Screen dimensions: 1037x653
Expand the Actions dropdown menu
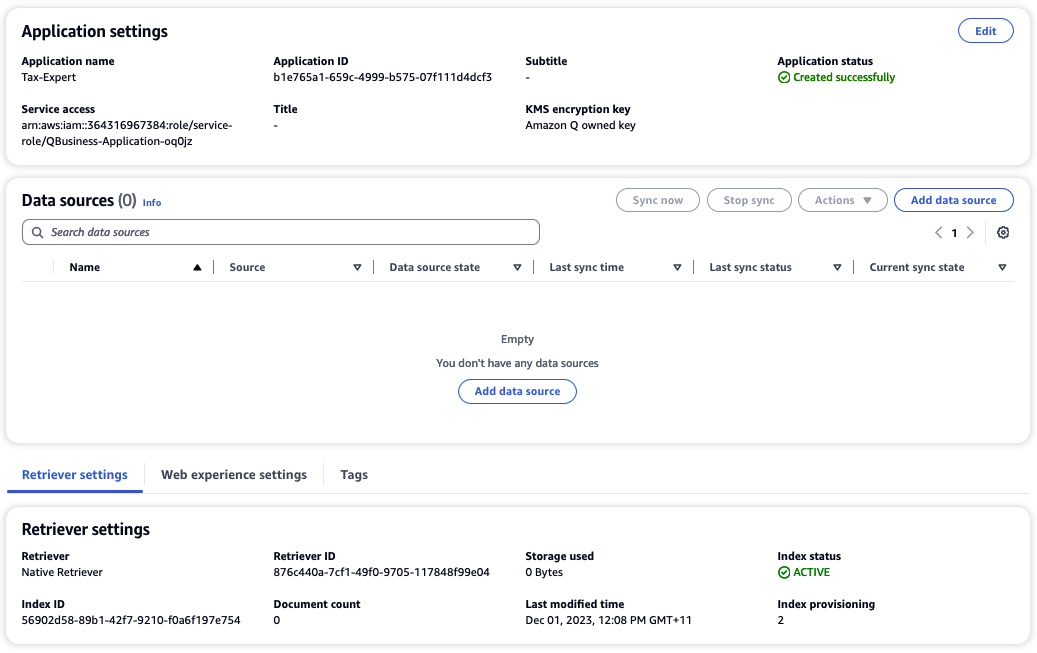tap(843, 200)
